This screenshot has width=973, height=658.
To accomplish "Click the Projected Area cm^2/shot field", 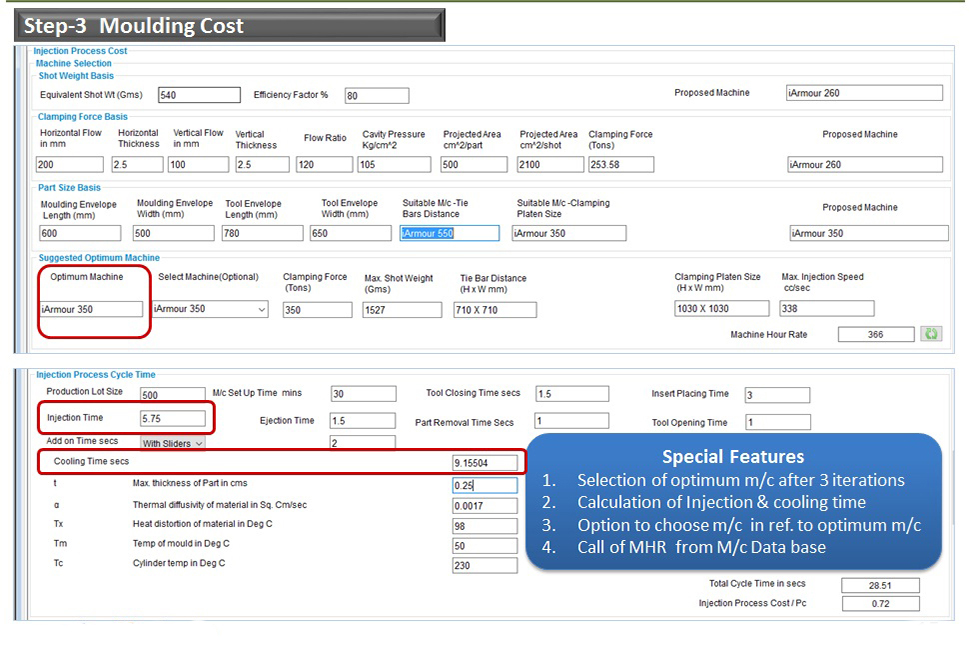I will click(550, 164).
